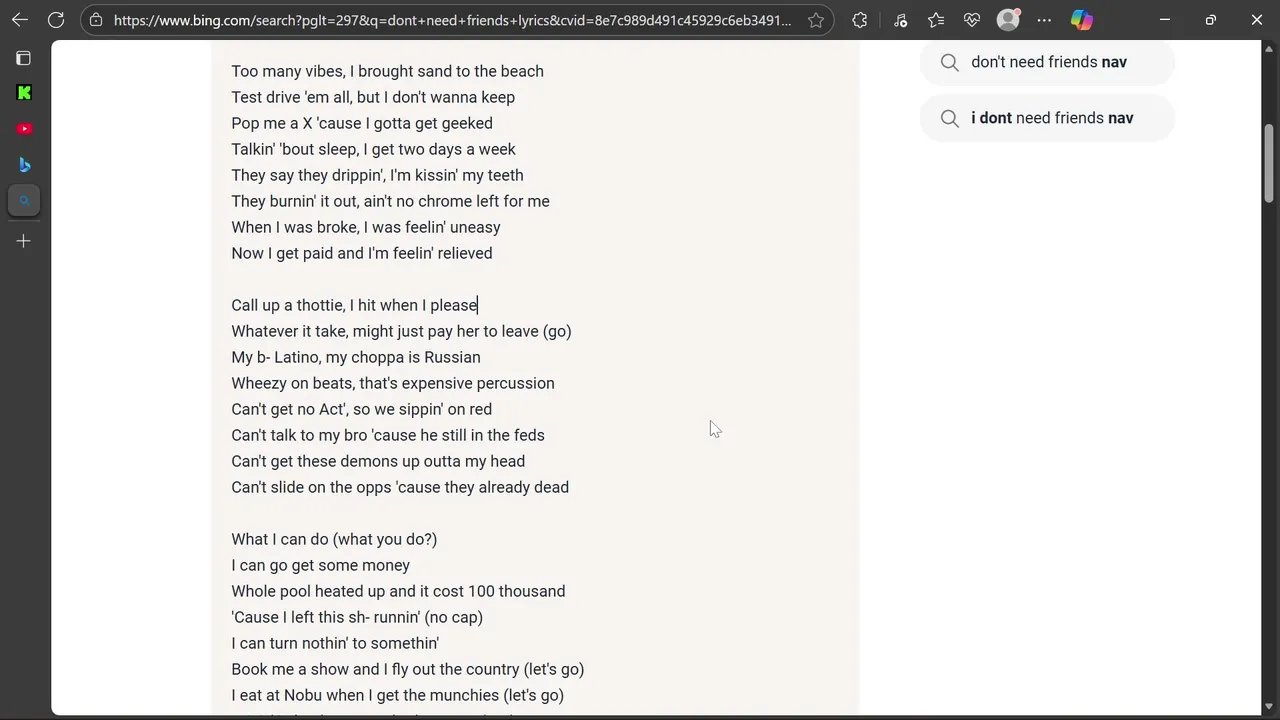This screenshot has width=1280, height=720.
Task: Go back with the browser back arrow
Action: click(x=20, y=20)
